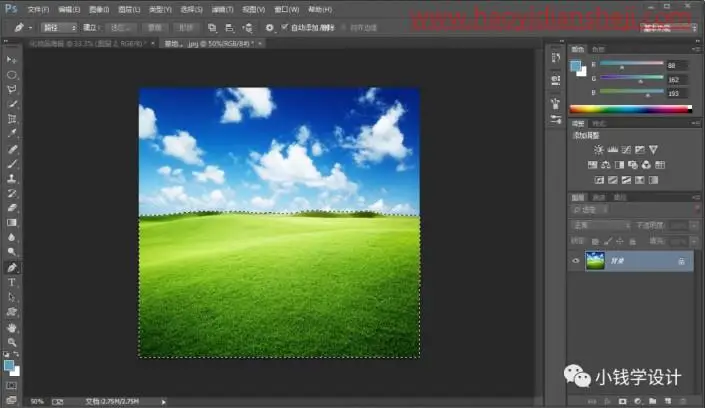Reset default foreground and background colors
Viewport: 705px width, 408px height.
tap(6, 354)
